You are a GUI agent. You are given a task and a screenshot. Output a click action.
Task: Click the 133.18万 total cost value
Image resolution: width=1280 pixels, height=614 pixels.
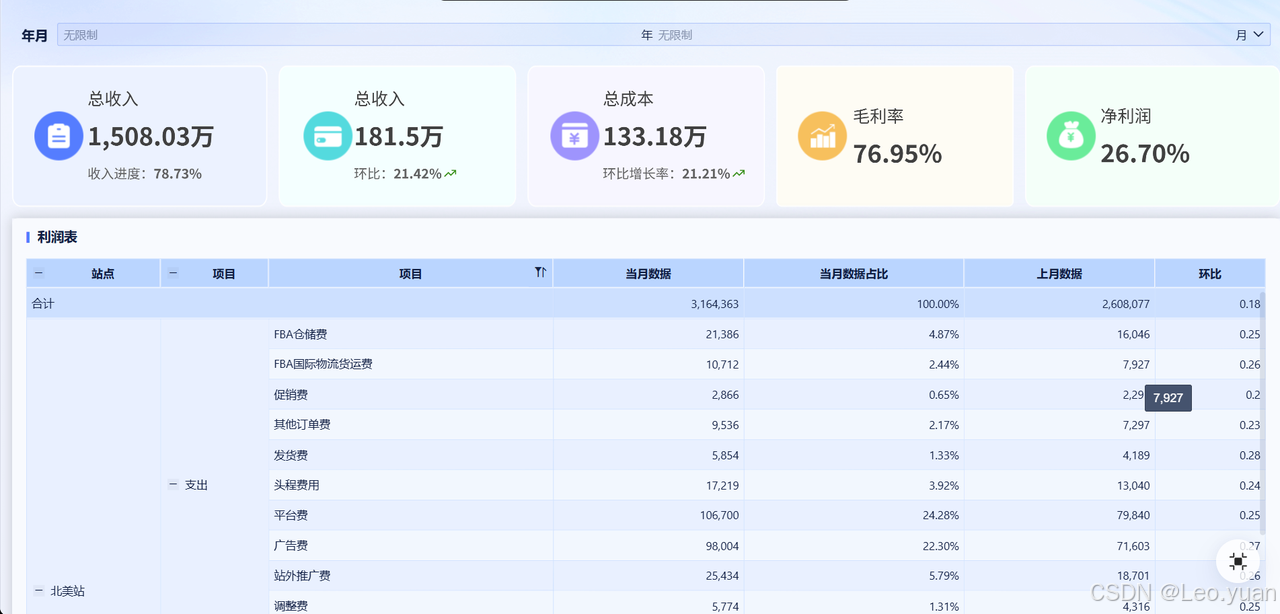pyautogui.click(x=655, y=136)
